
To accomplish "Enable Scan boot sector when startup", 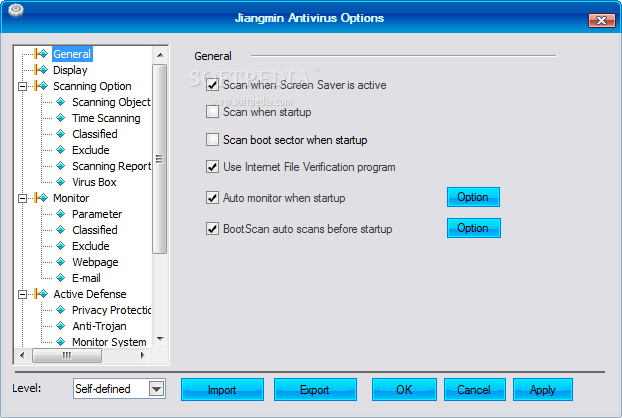I will click(x=212, y=140).
